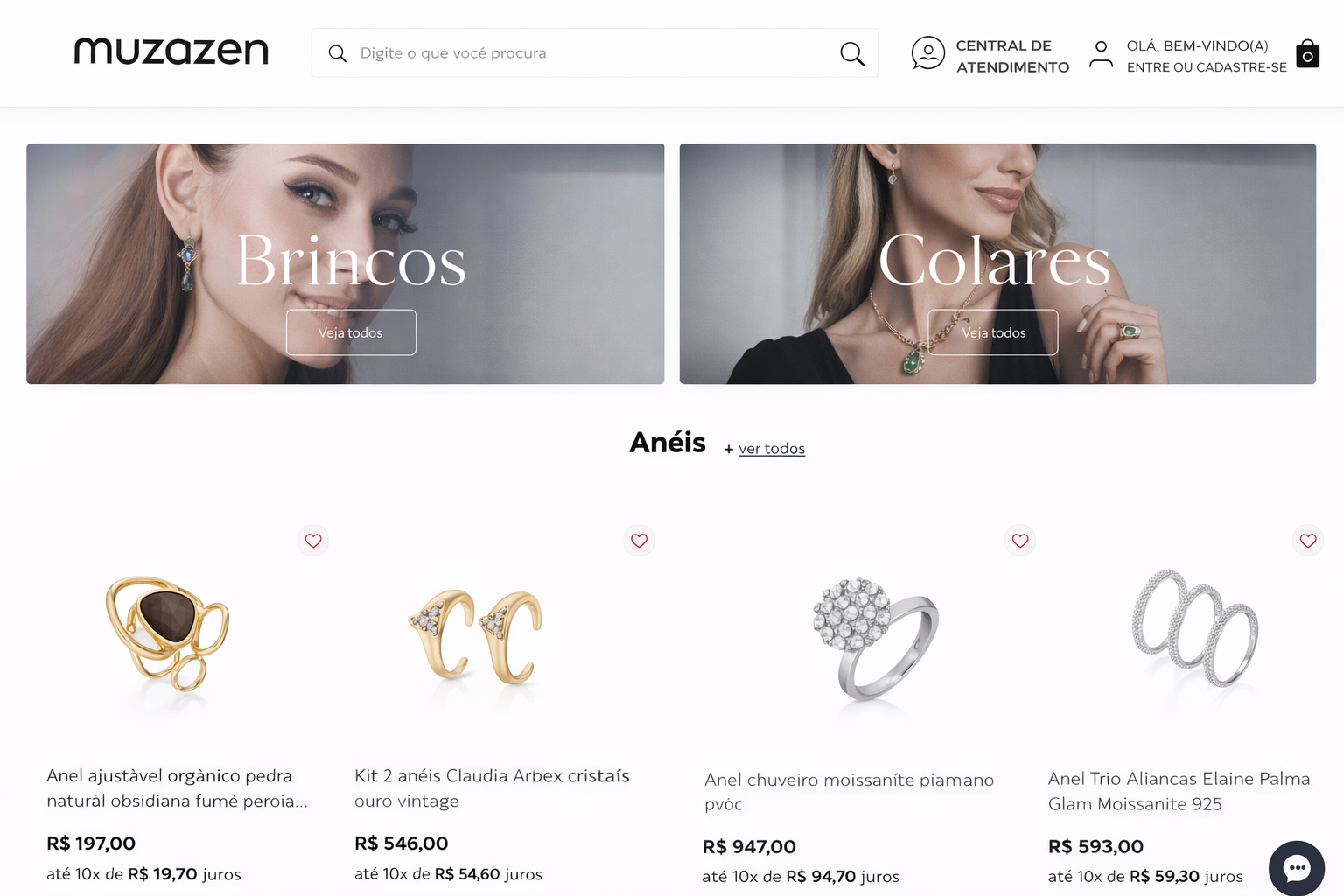This screenshot has width=1344, height=896.
Task: Favorite the obsidiana ring with heart icon
Action: pyautogui.click(x=313, y=541)
